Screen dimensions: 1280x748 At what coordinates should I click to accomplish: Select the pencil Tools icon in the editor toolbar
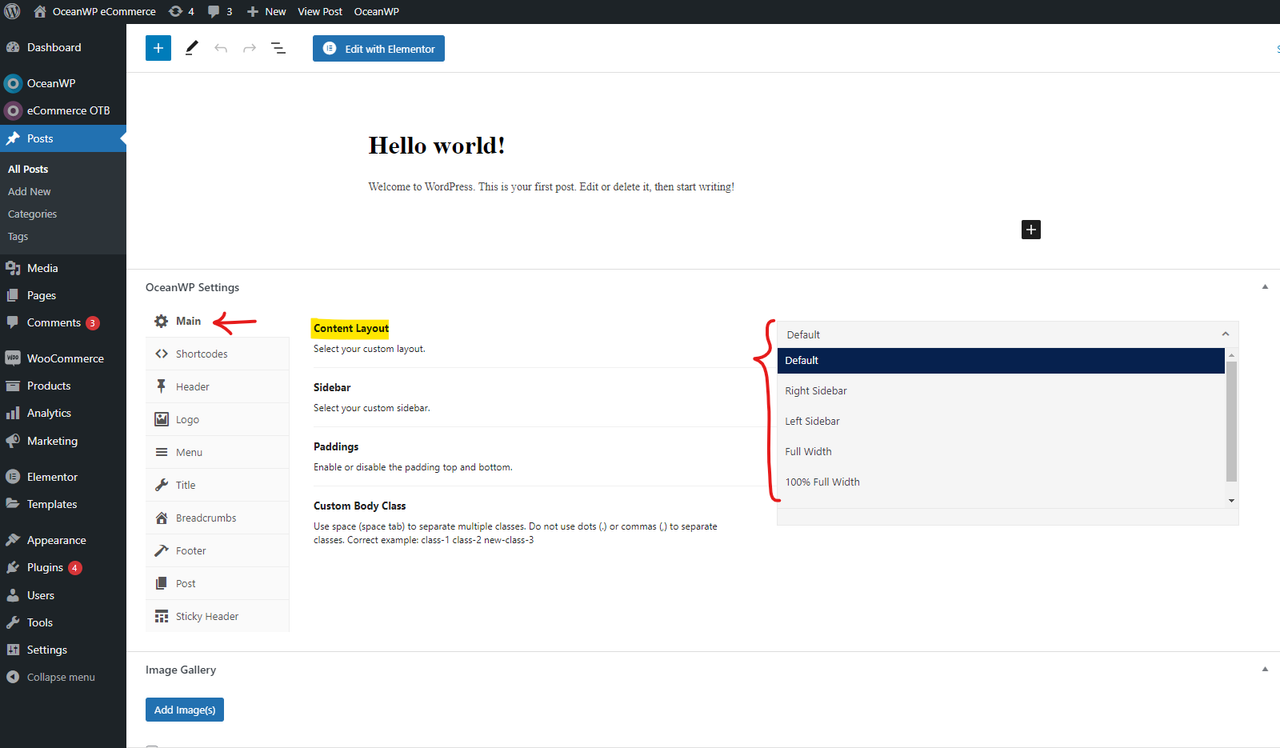point(191,48)
